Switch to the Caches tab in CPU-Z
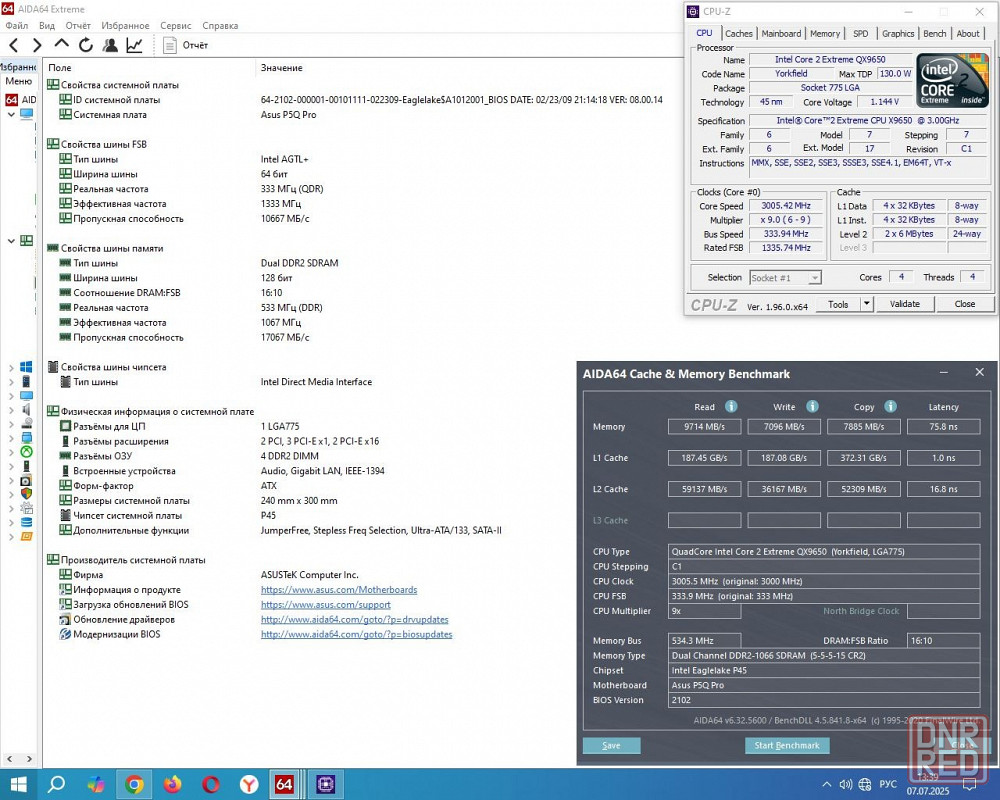 (739, 34)
